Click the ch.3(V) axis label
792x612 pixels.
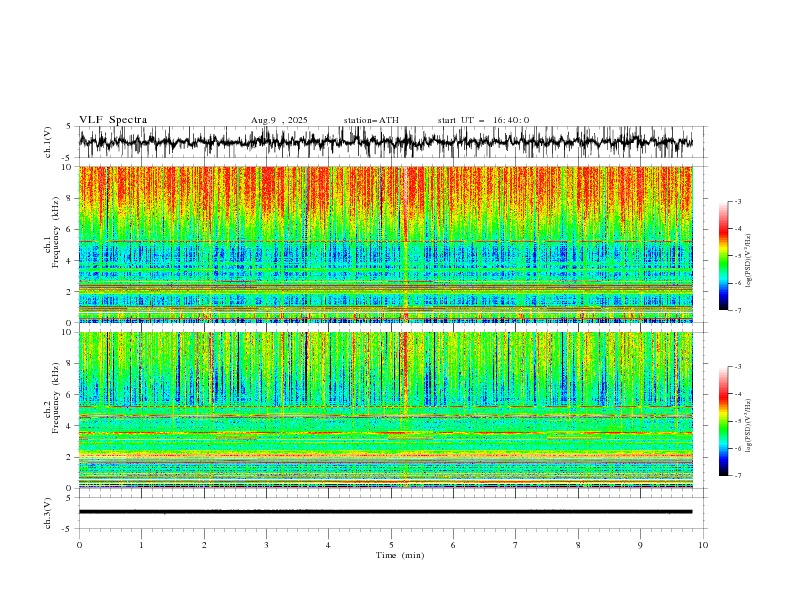coord(48,513)
